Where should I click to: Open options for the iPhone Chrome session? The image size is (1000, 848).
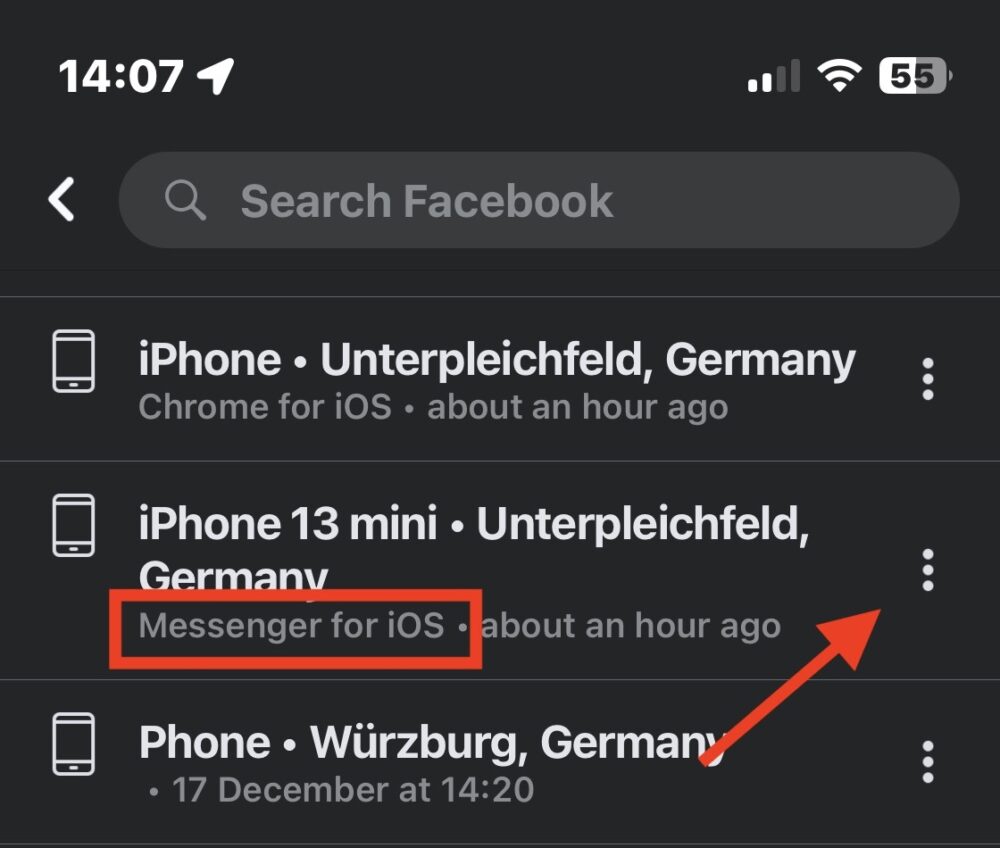[928, 378]
